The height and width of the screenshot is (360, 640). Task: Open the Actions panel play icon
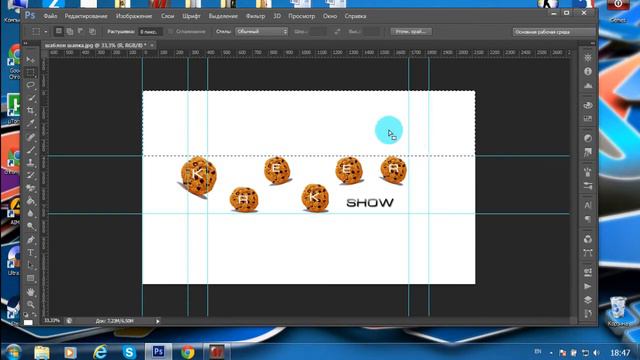pyautogui.click(x=588, y=286)
